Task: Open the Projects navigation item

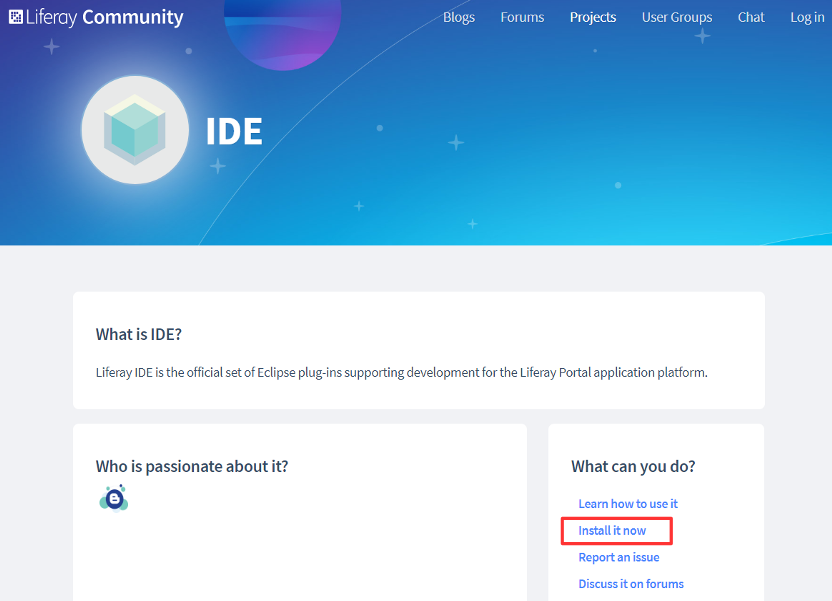Action: pyautogui.click(x=593, y=17)
